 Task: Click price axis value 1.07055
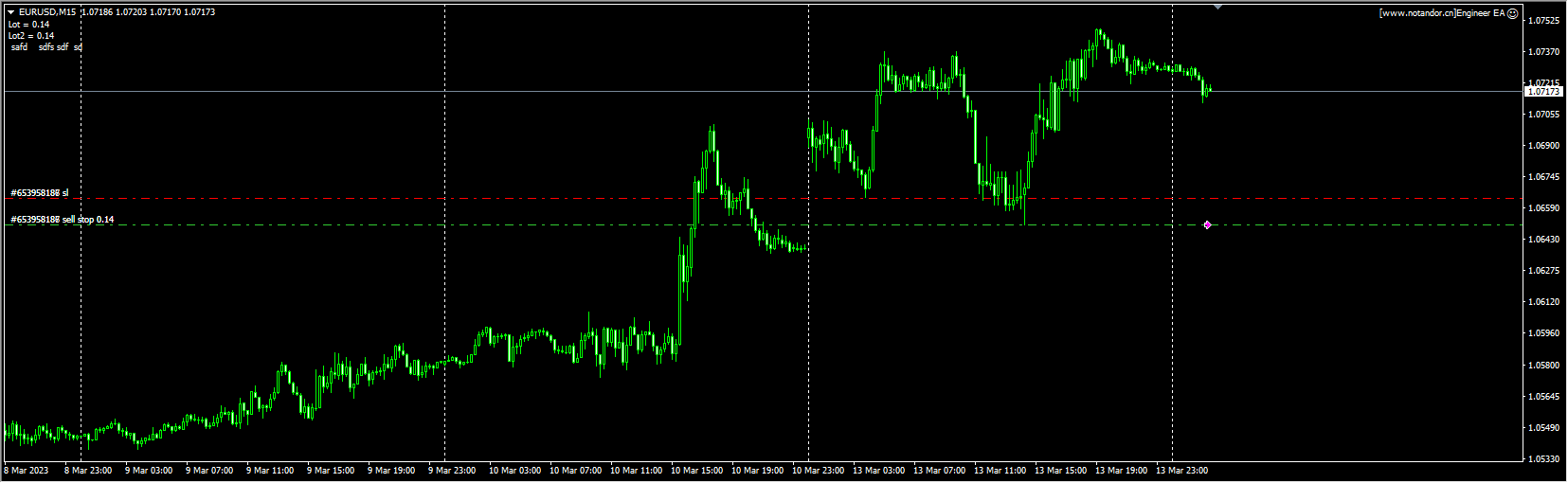[x=1544, y=115]
